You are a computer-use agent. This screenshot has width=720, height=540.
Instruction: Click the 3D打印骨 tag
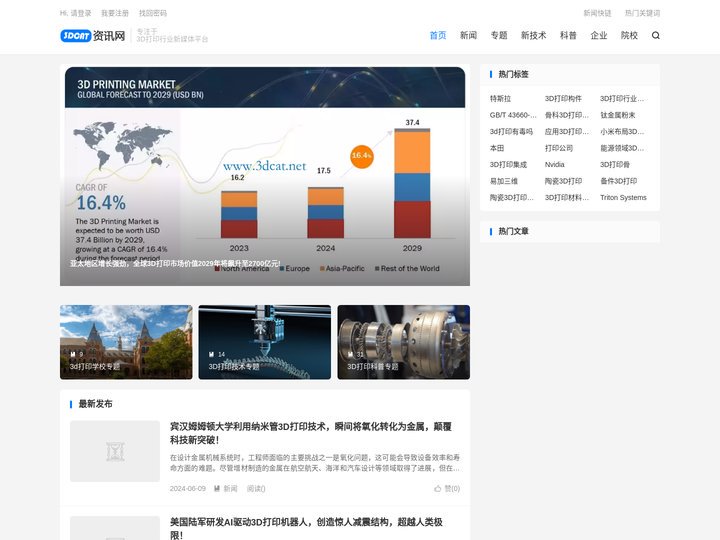(x=615, y=165)
